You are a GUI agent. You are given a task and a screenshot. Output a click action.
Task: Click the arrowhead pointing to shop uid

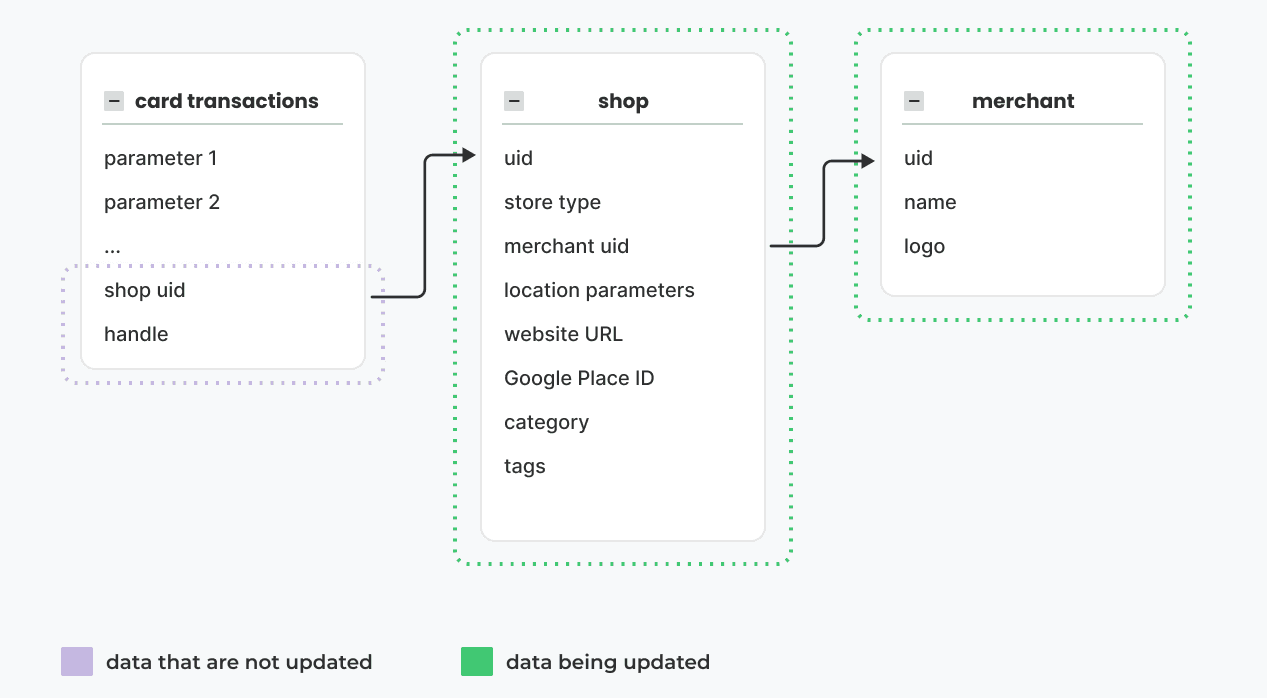[467, 155]
